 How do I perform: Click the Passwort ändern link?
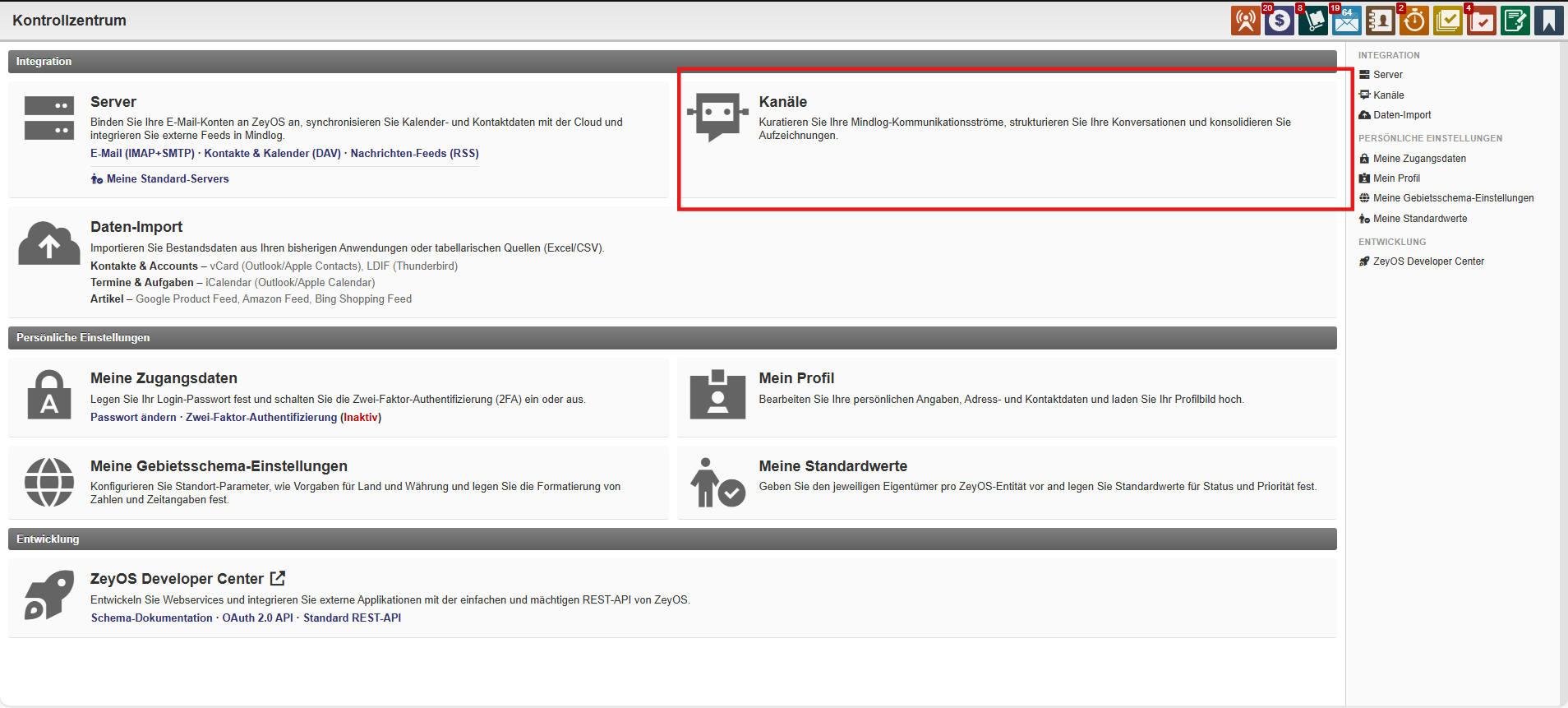tap(133, 418)
